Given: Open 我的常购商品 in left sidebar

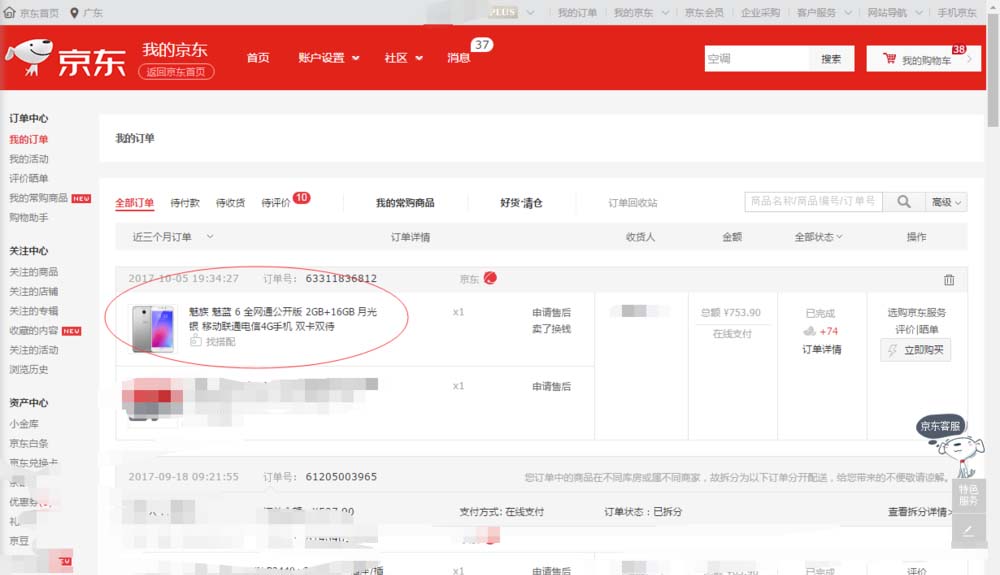Looking at the screenshot, I should (x=38, y=198).
